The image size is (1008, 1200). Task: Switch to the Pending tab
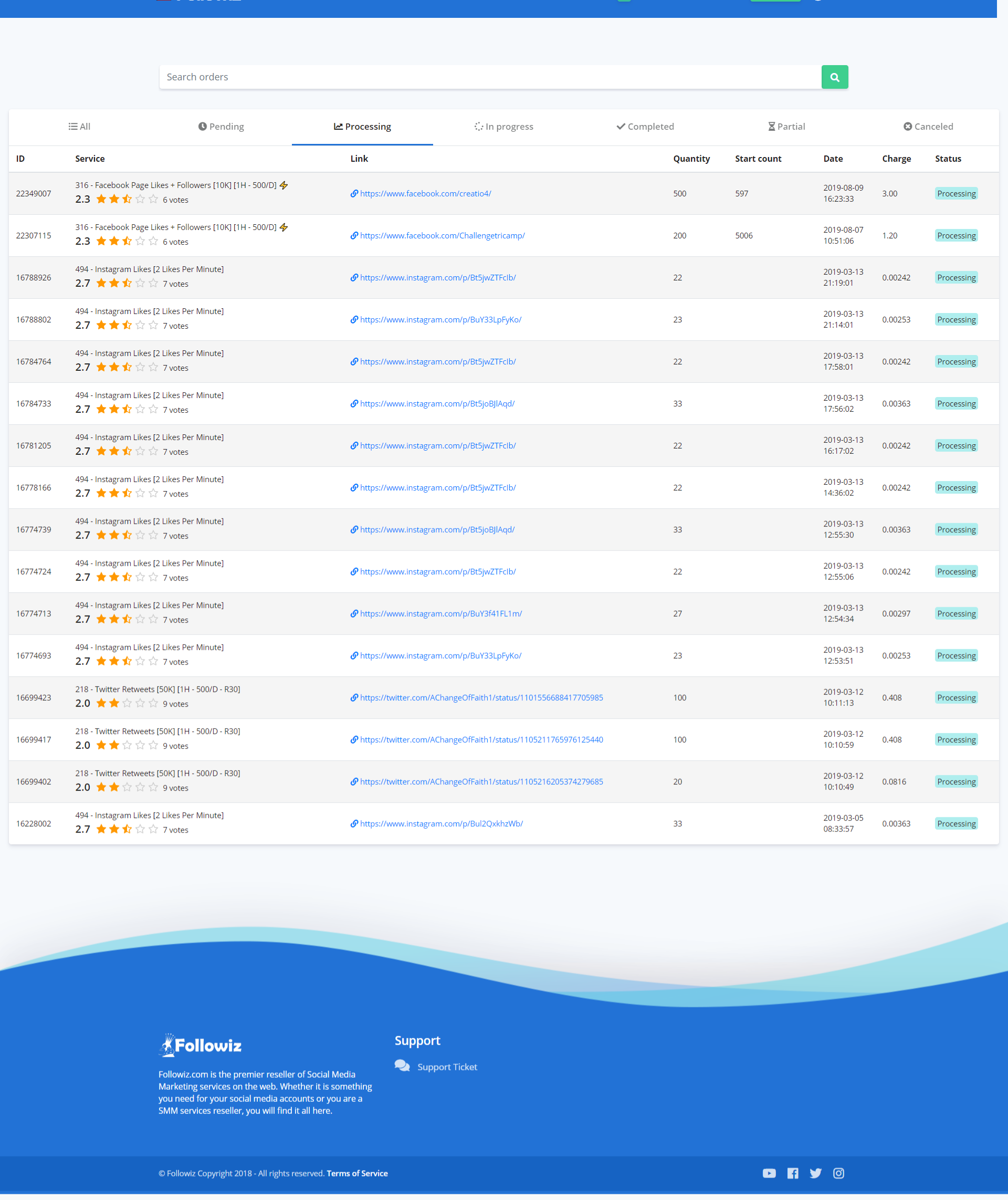[221, 127]
